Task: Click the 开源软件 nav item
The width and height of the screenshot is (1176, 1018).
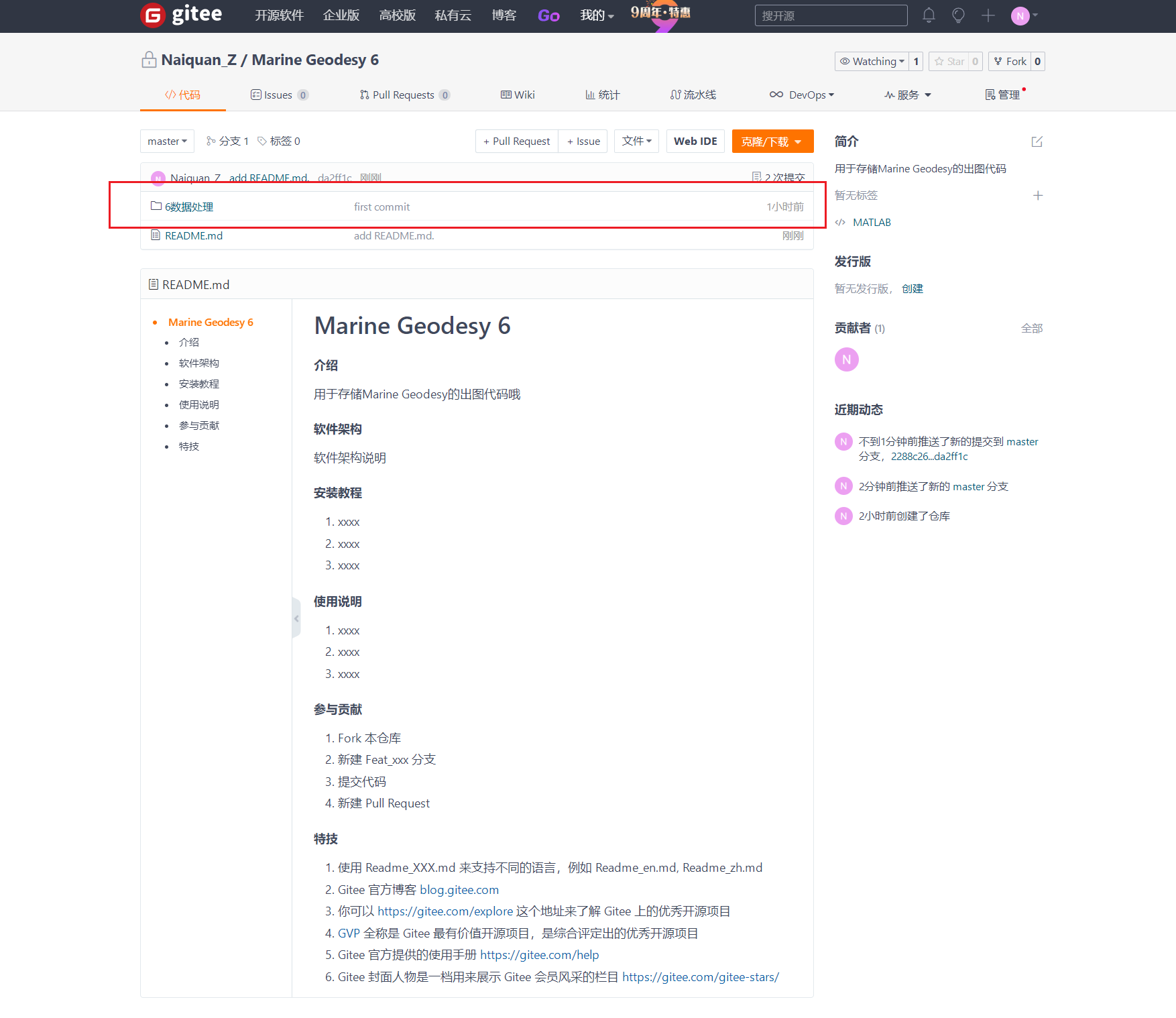Action: tap(279, 15)
